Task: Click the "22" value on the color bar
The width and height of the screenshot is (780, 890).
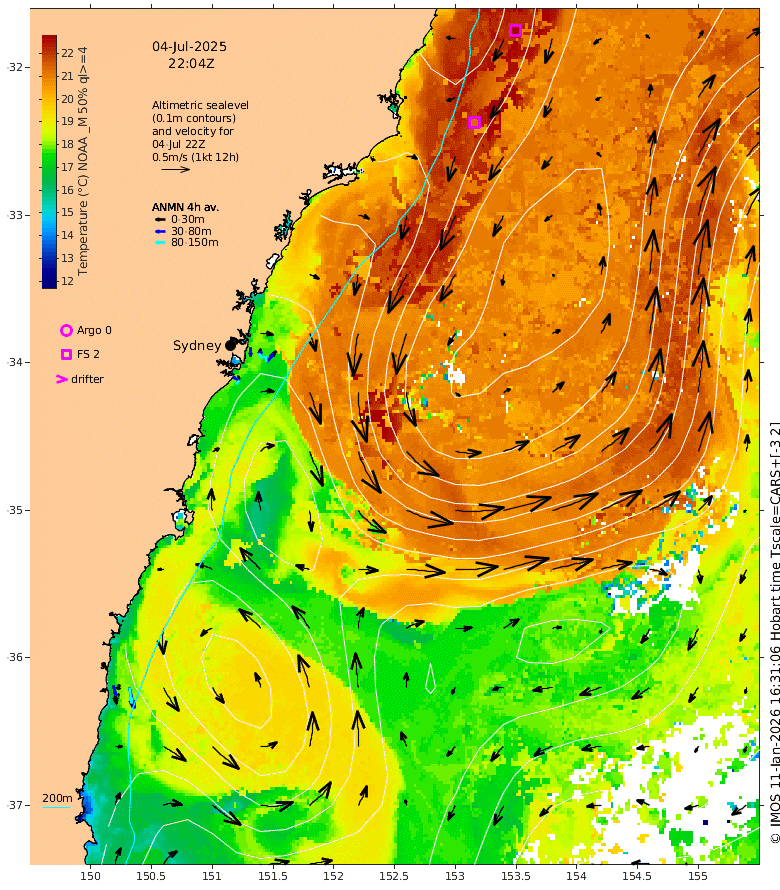Action: (68, 53)
